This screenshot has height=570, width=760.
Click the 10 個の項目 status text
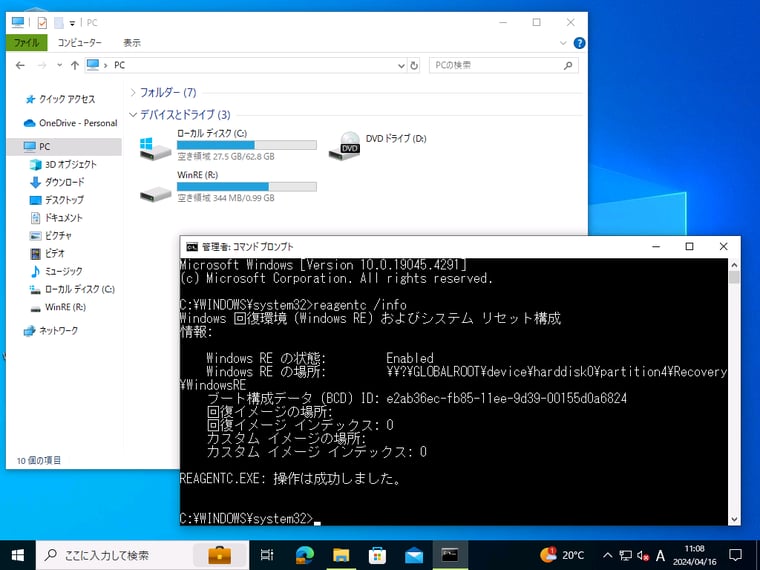[39, 460]
